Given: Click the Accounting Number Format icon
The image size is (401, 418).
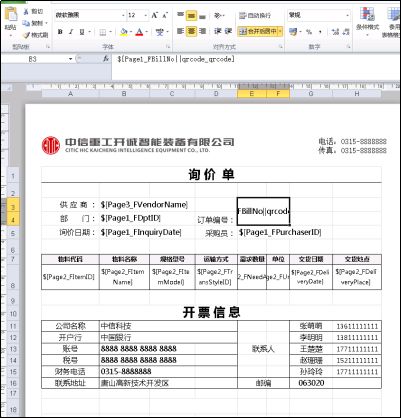Looking at the screenshot, I should tap(293, 32).
